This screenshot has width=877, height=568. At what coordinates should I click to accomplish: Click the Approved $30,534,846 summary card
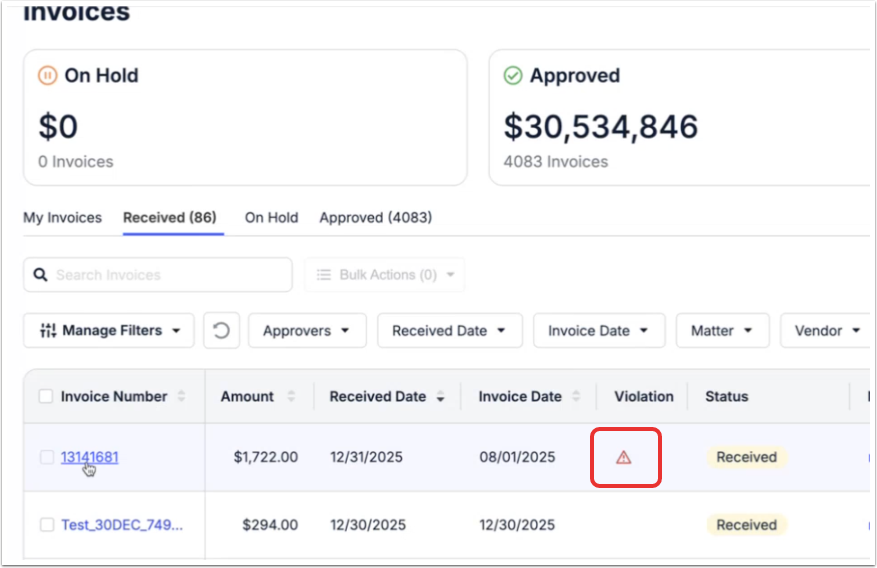[680, 117]
